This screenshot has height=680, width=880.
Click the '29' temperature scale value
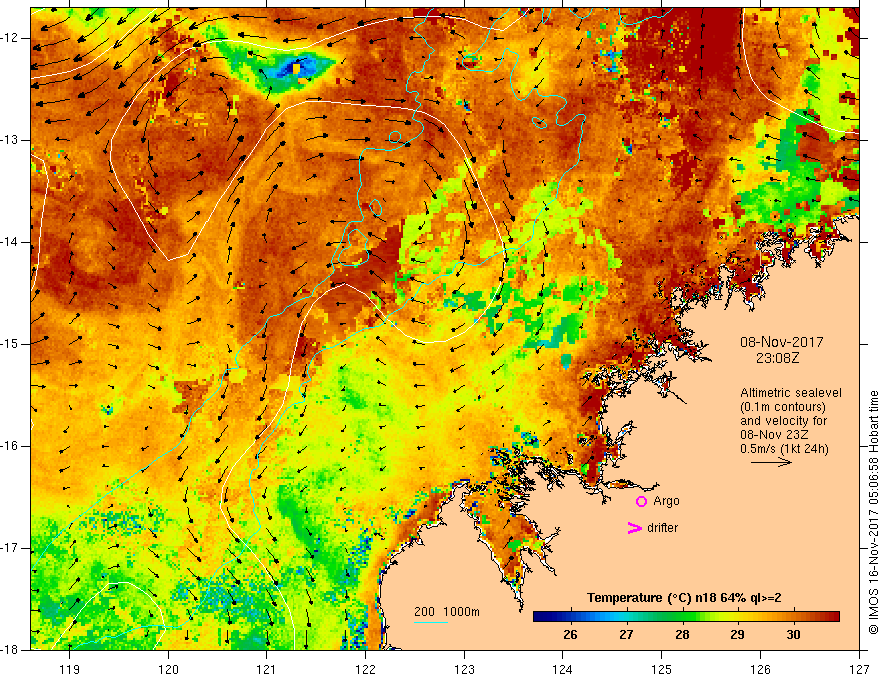click(x=737, y=635)
